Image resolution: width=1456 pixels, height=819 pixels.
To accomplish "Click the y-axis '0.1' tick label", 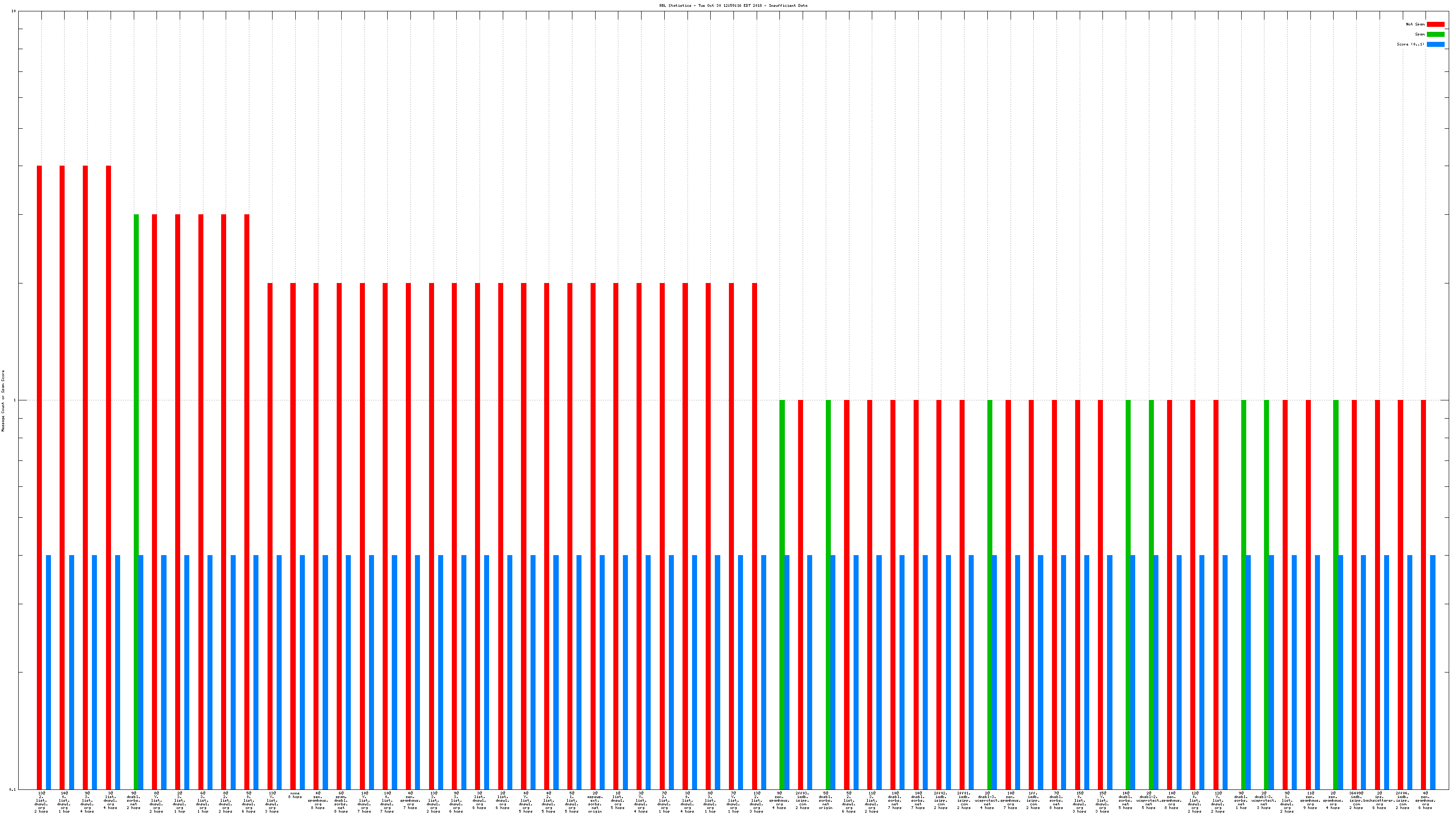I will click(x=13, y=789).
